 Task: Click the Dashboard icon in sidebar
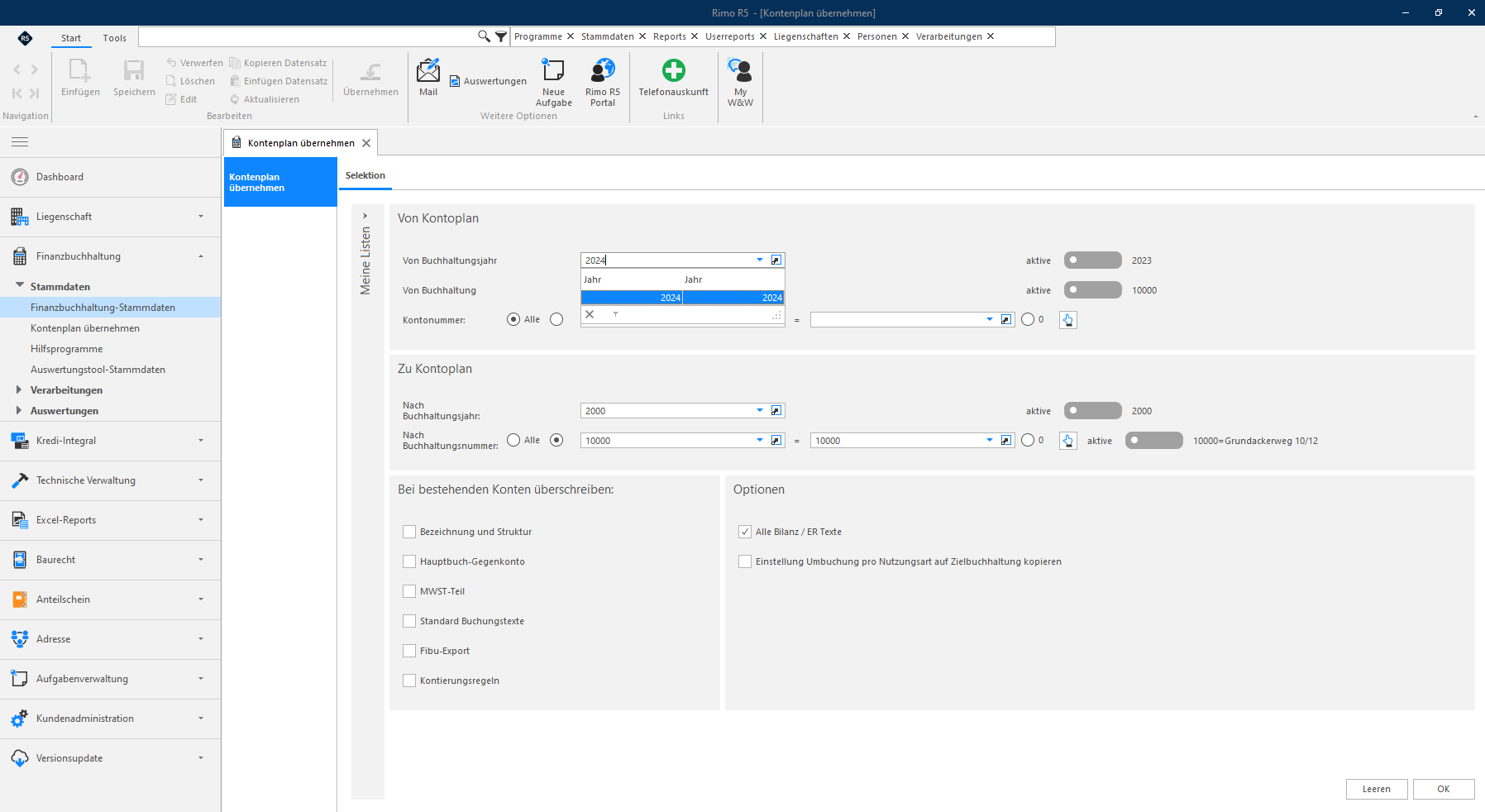point(20,177)
